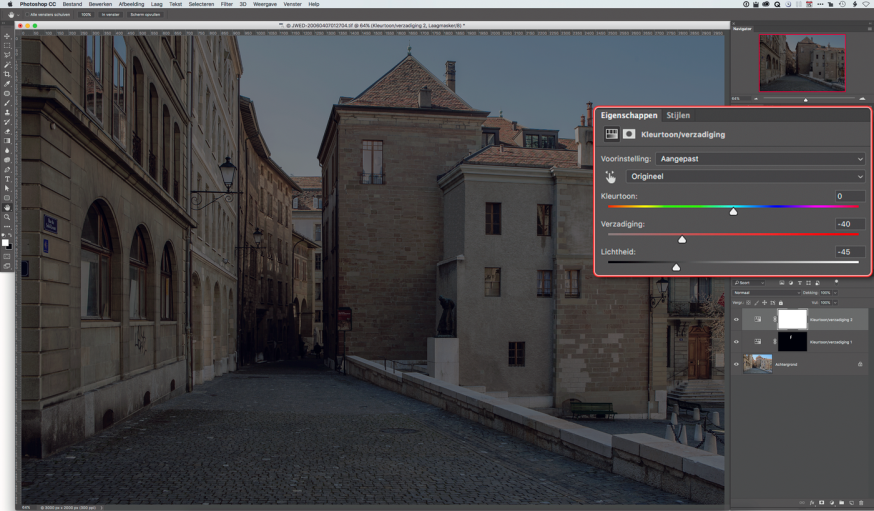Click the Navigator zoom slider handle
Image resolution: width=874 pixels, height=511 pixels.
point(805,100)
